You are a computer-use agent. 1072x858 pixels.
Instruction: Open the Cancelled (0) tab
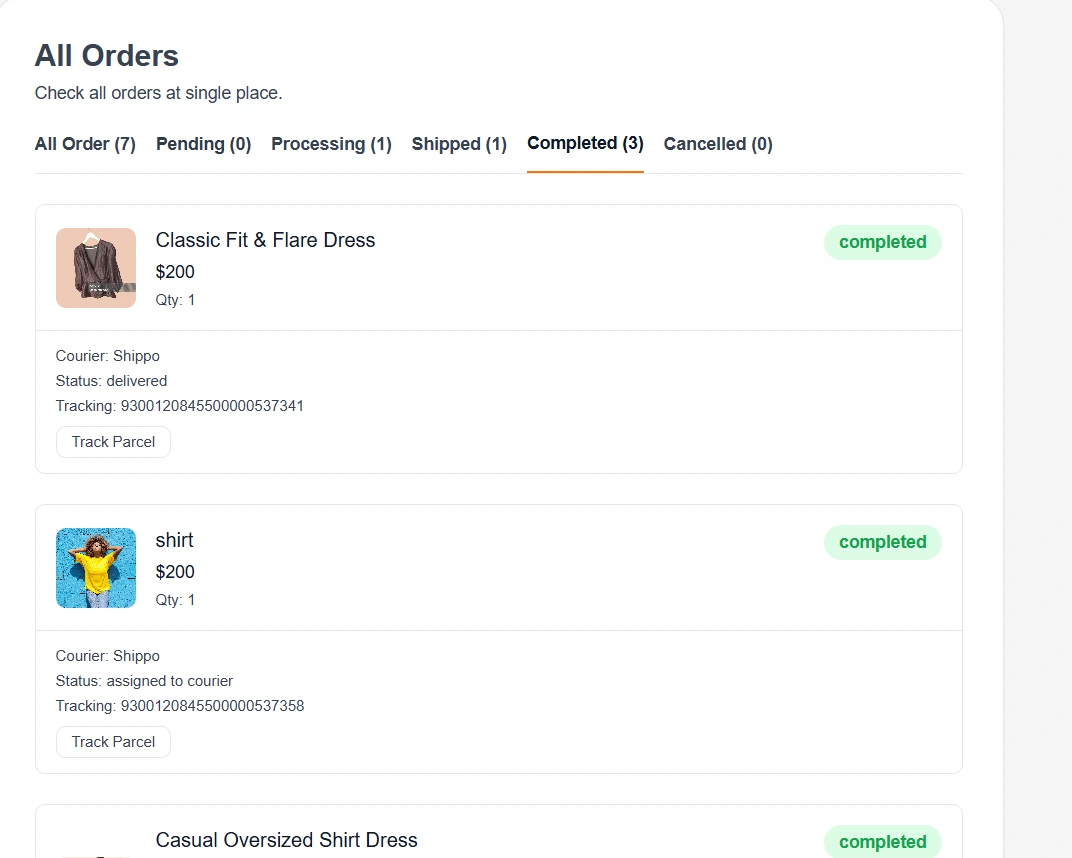coord(718,144)
